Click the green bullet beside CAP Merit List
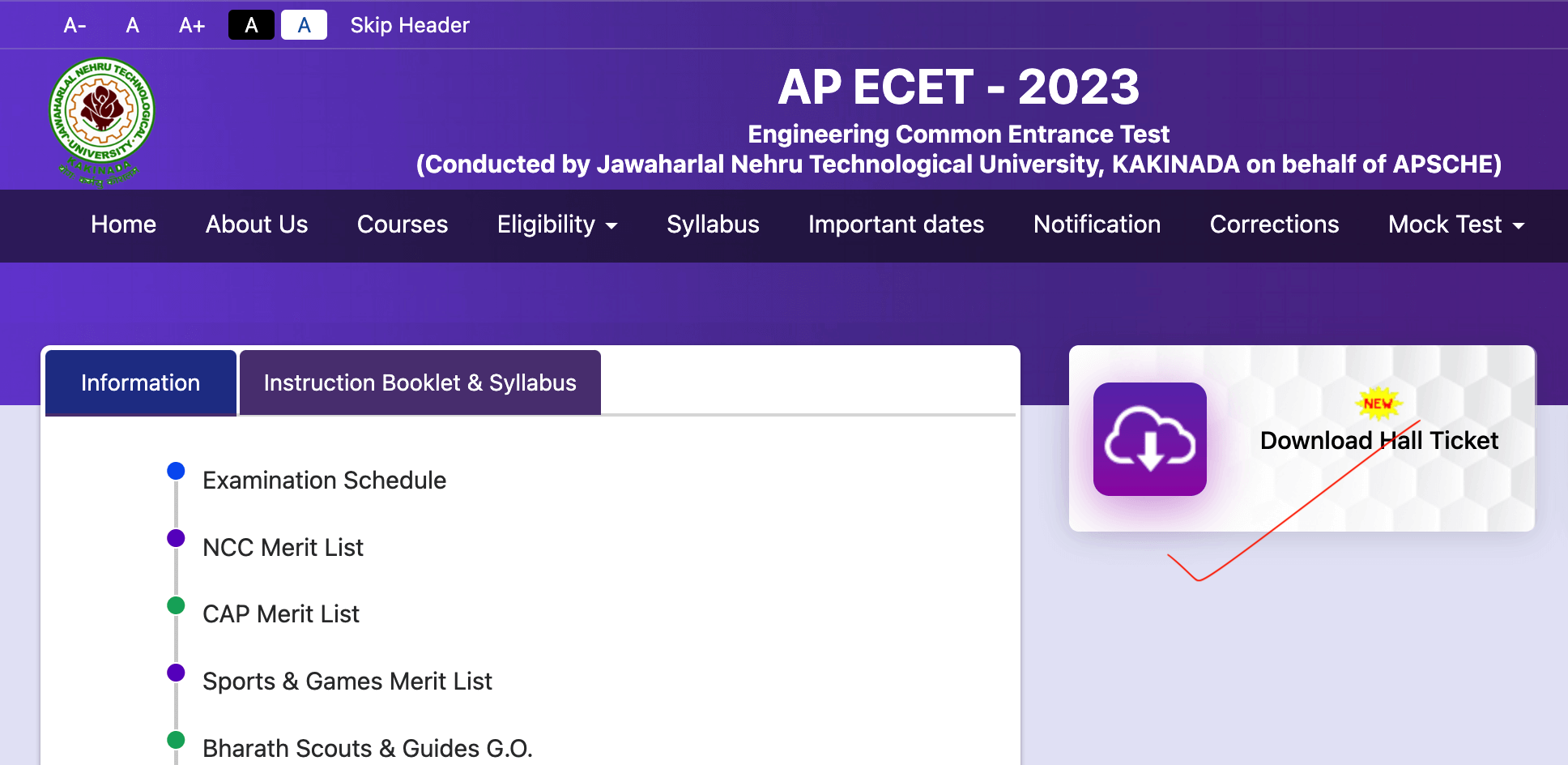This screenshot has height=765, width=1568. coord(176,605)
